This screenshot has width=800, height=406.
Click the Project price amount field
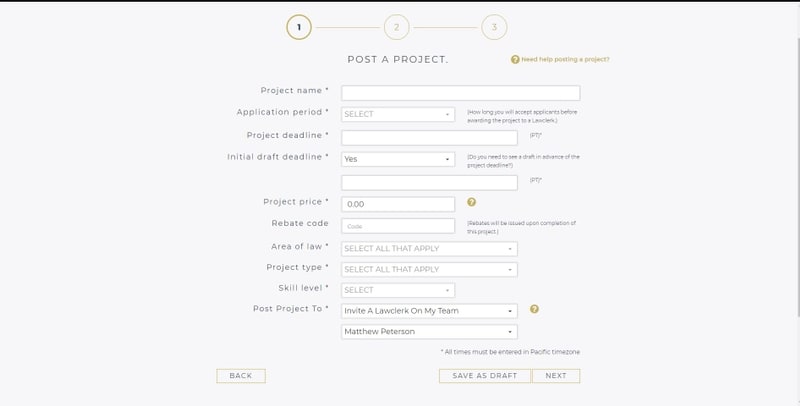(x=398, y=204)
